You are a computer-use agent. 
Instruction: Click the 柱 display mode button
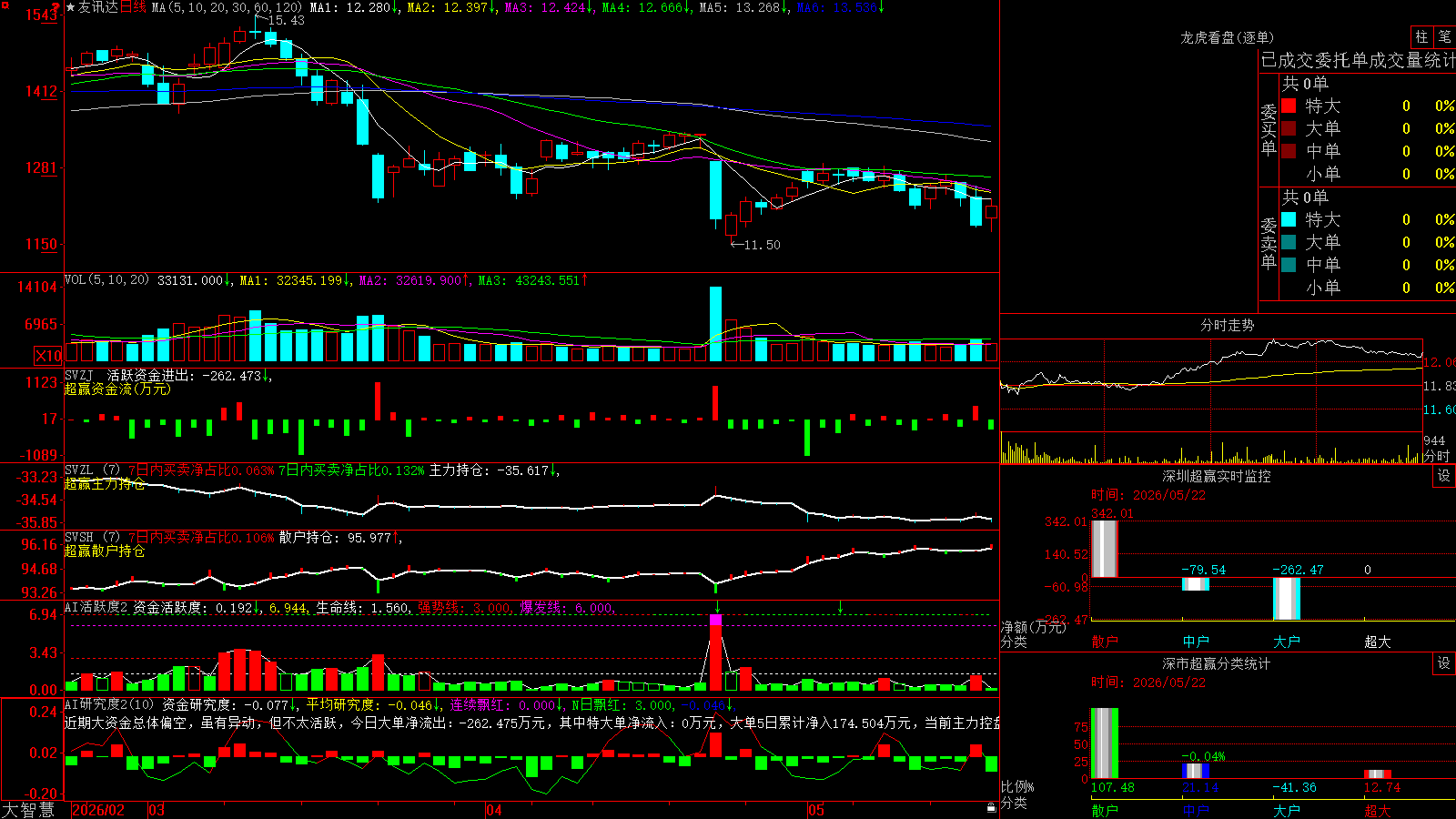[1421, 37]
